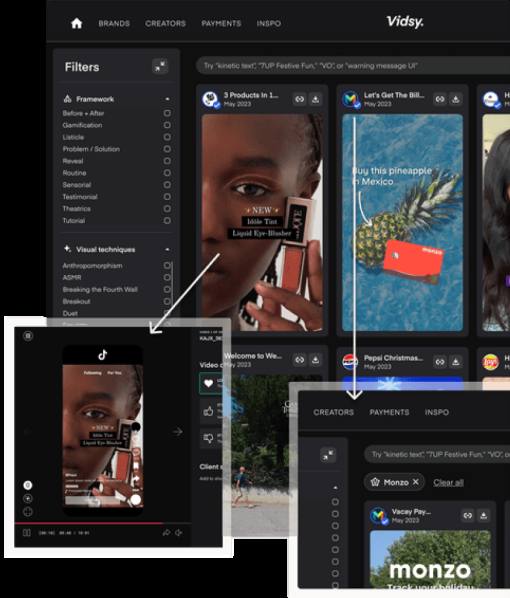Copy link for 3 Products In 1 card
Image resolution: width=510 pixels, height=598 pixels.
(300, 99)
